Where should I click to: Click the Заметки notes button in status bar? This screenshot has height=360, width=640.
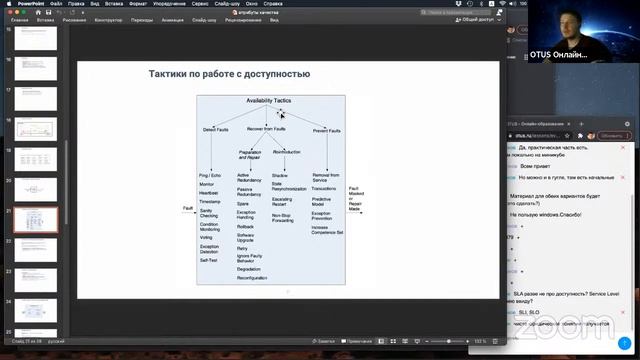[x=324, y=341]
